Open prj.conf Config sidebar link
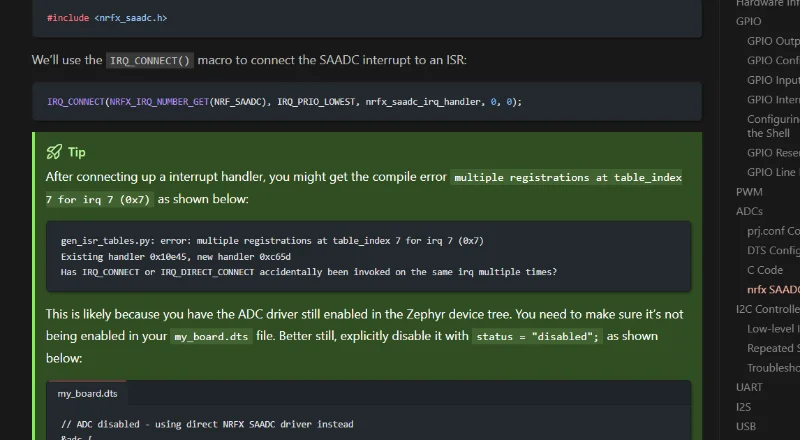The image size is (800, 440). pyautogui.click(x=773, y=231)
